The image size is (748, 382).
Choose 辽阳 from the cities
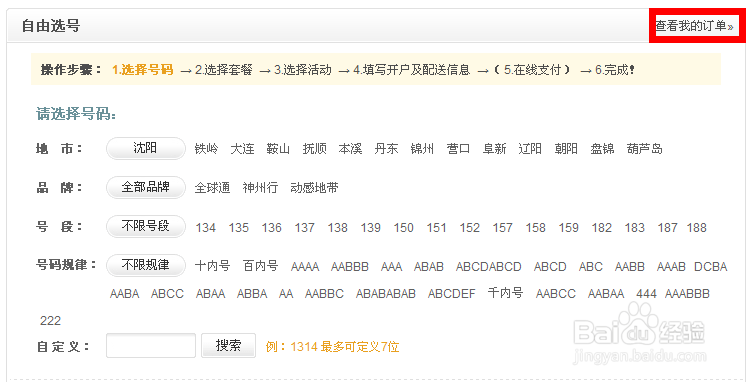[530, 149]
